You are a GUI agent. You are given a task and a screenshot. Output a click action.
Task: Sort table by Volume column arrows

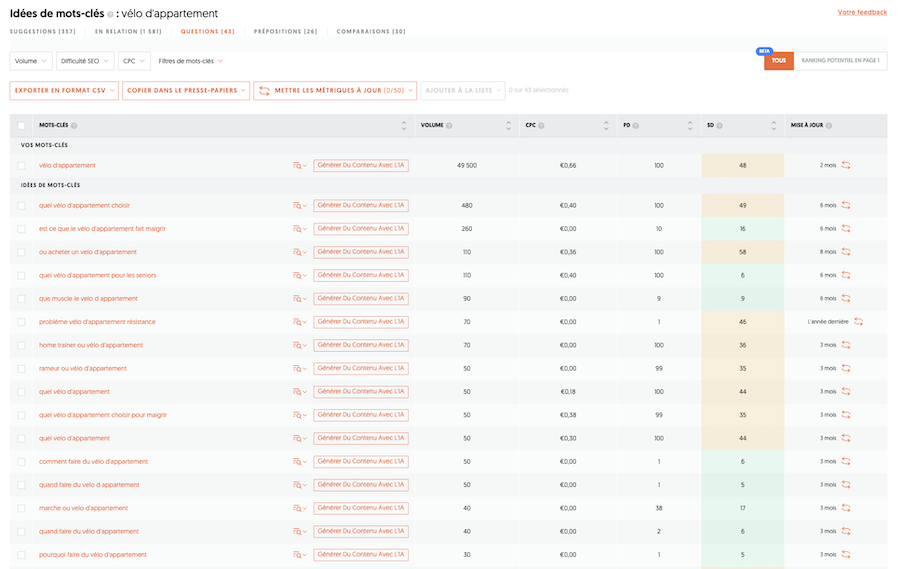(x=509, y=126)
